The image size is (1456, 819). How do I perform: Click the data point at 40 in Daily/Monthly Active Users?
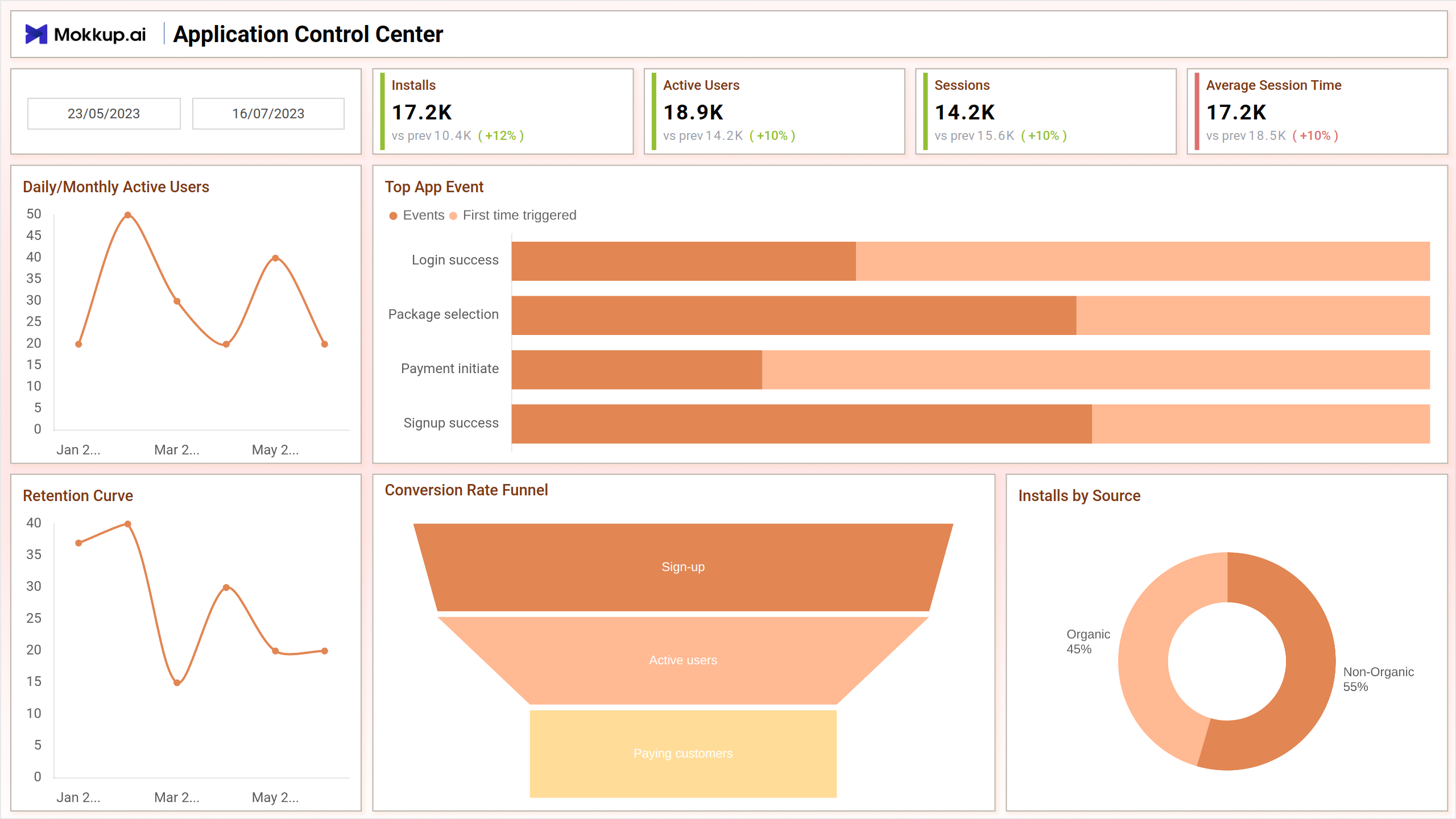point(275,258)
